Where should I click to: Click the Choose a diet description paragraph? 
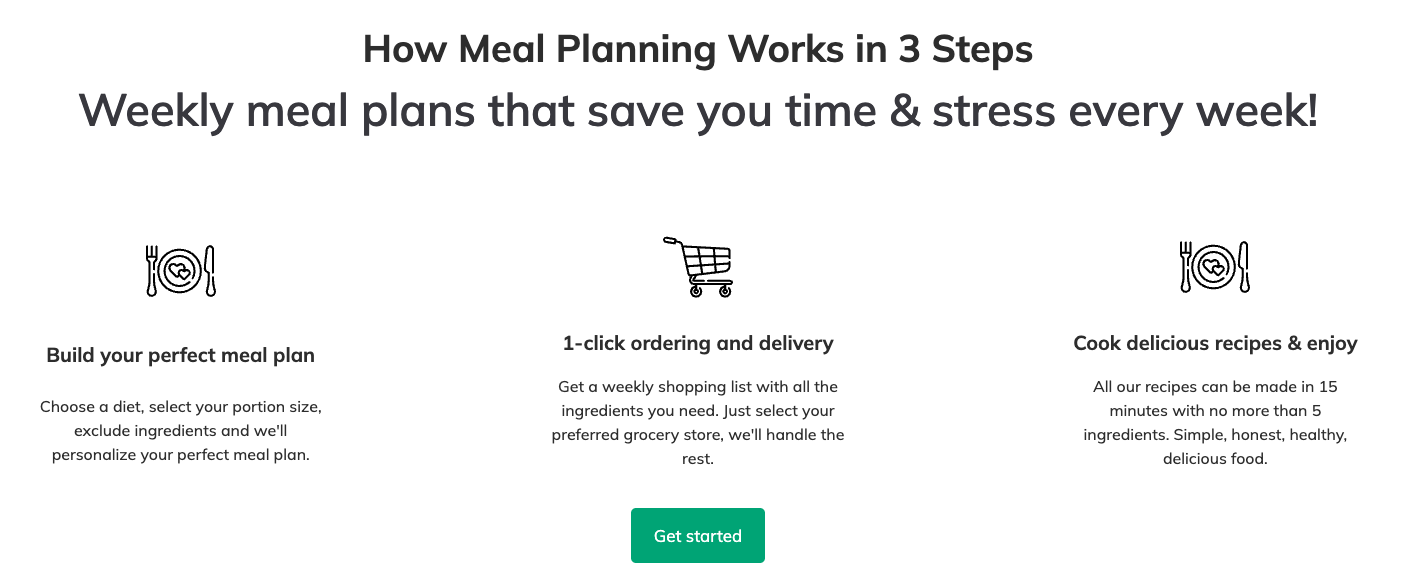181,431
